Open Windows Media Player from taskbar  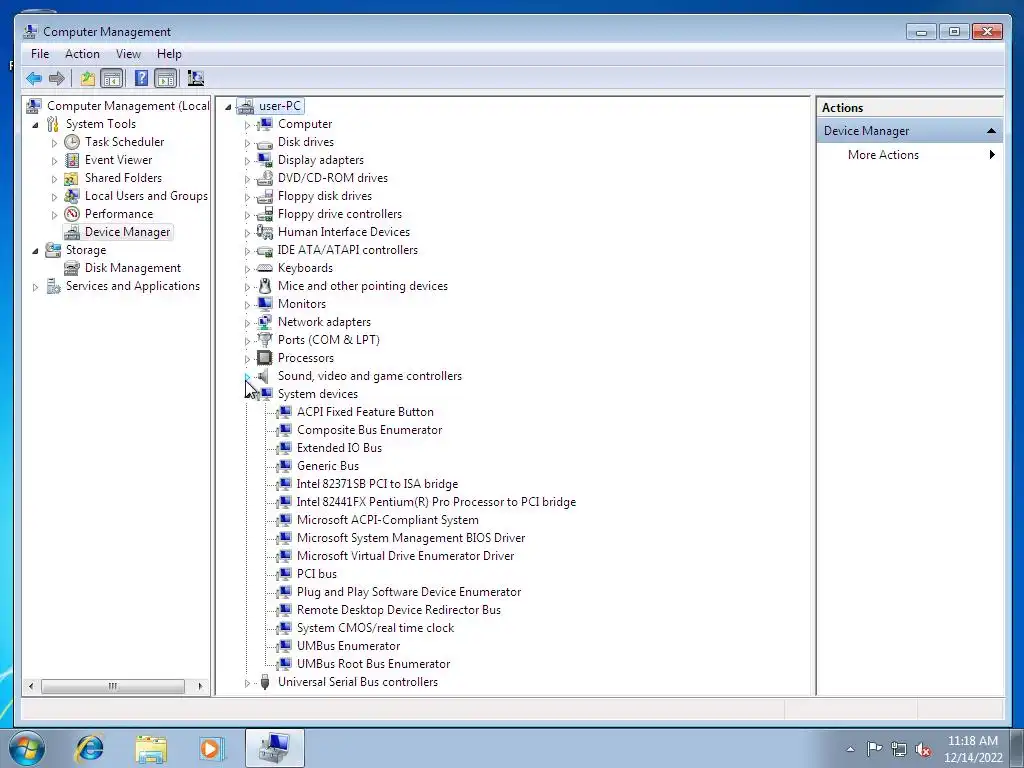(212, 748)
